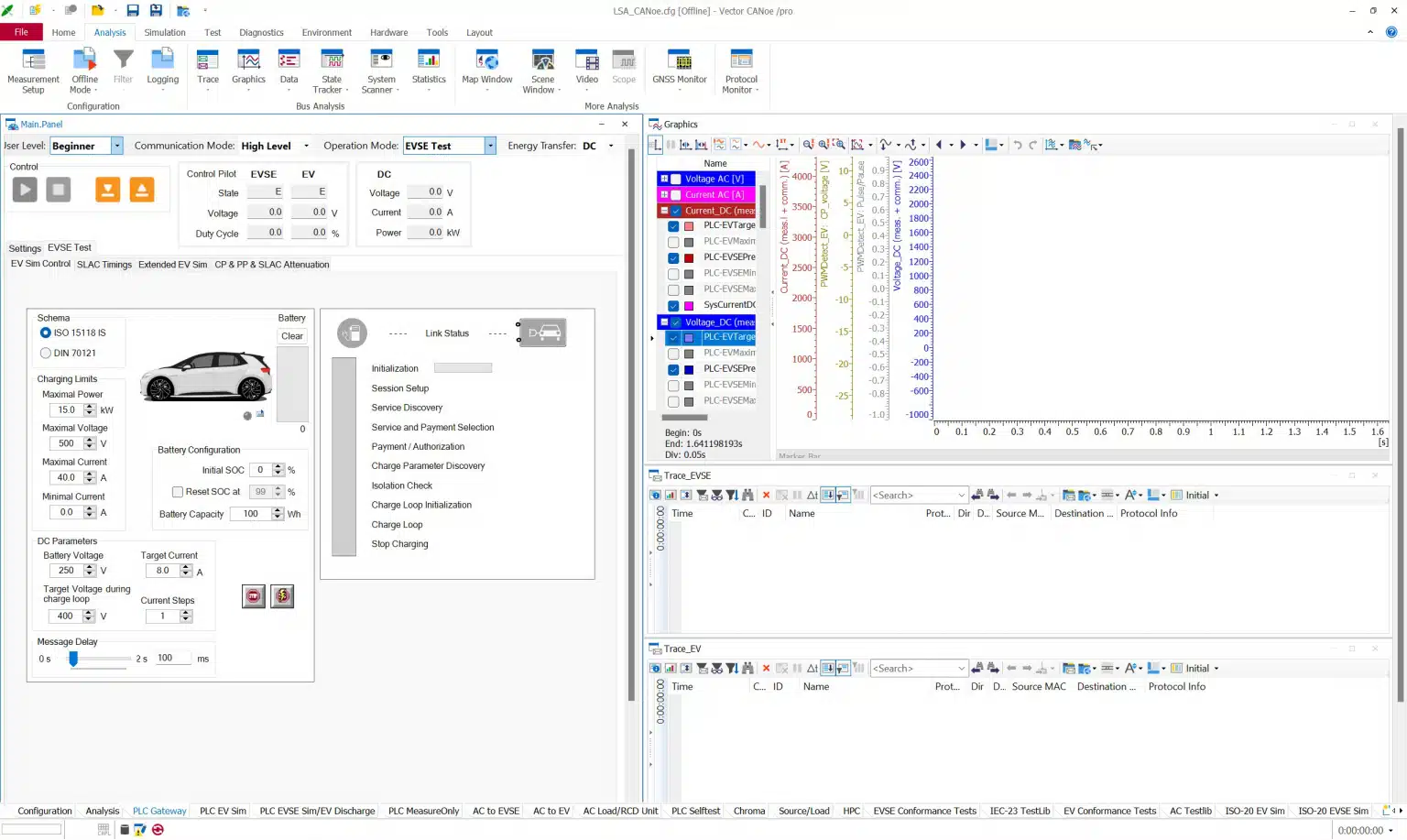This screenshot has width=1407, height=840.
Task: Open the User Level dropdown set to Beginner
Action: [x=116, y=145]
